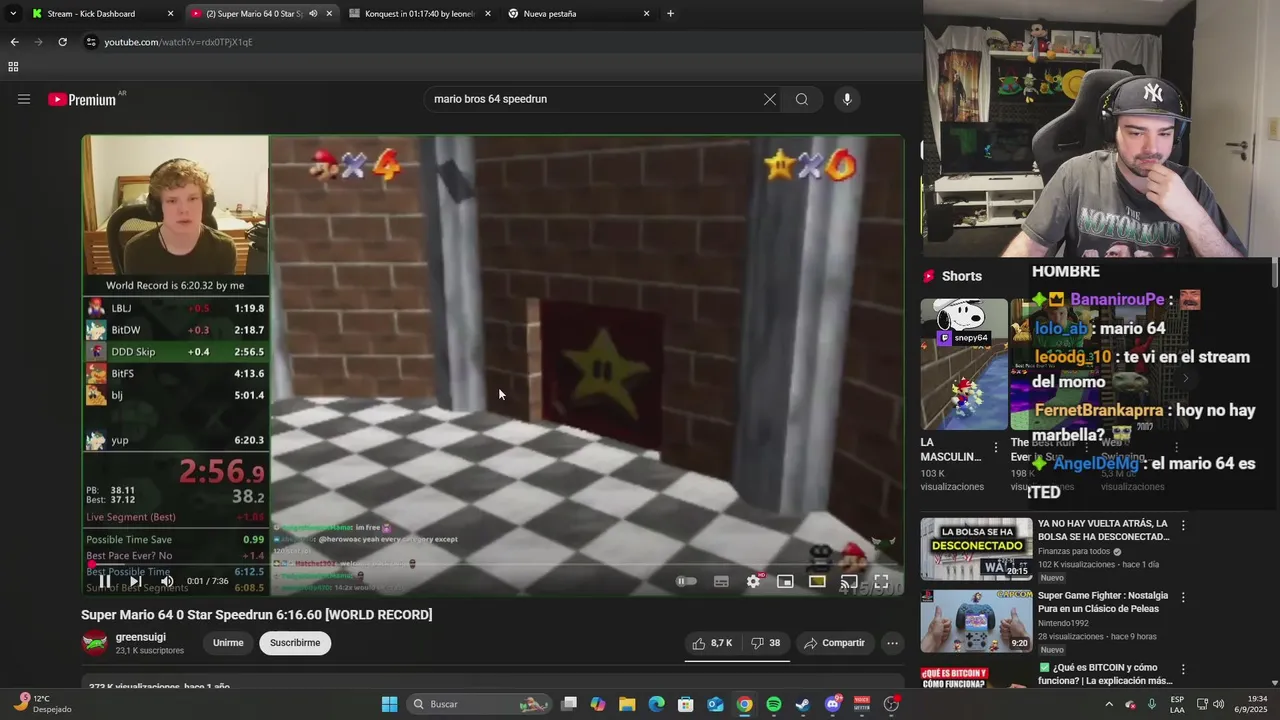Image resolution: width=1280 pixels, height=720 pixels.
Task: Open a new browser tab
Action: [670, 14]
